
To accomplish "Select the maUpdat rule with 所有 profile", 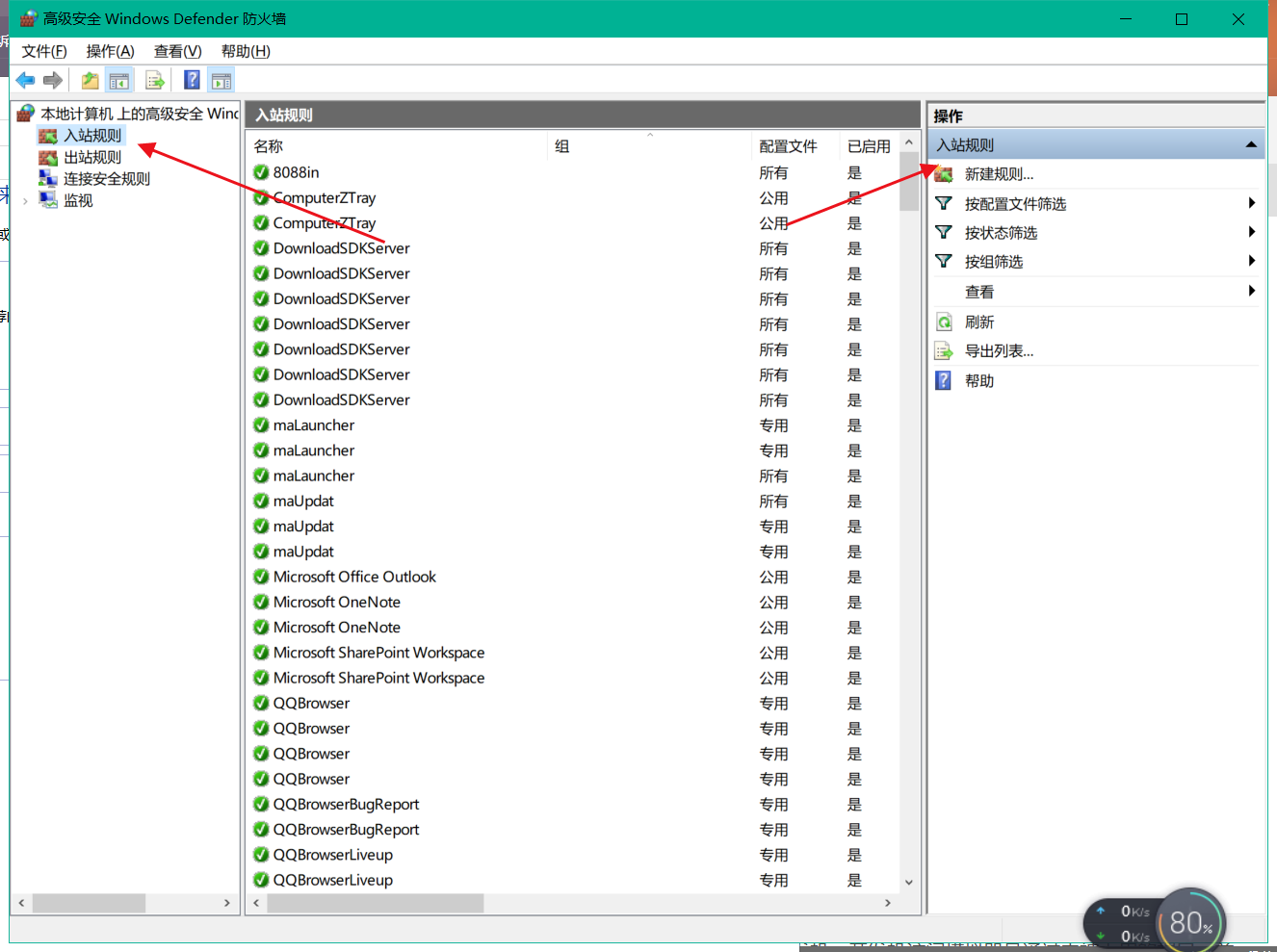I will [x=572, y=501].
